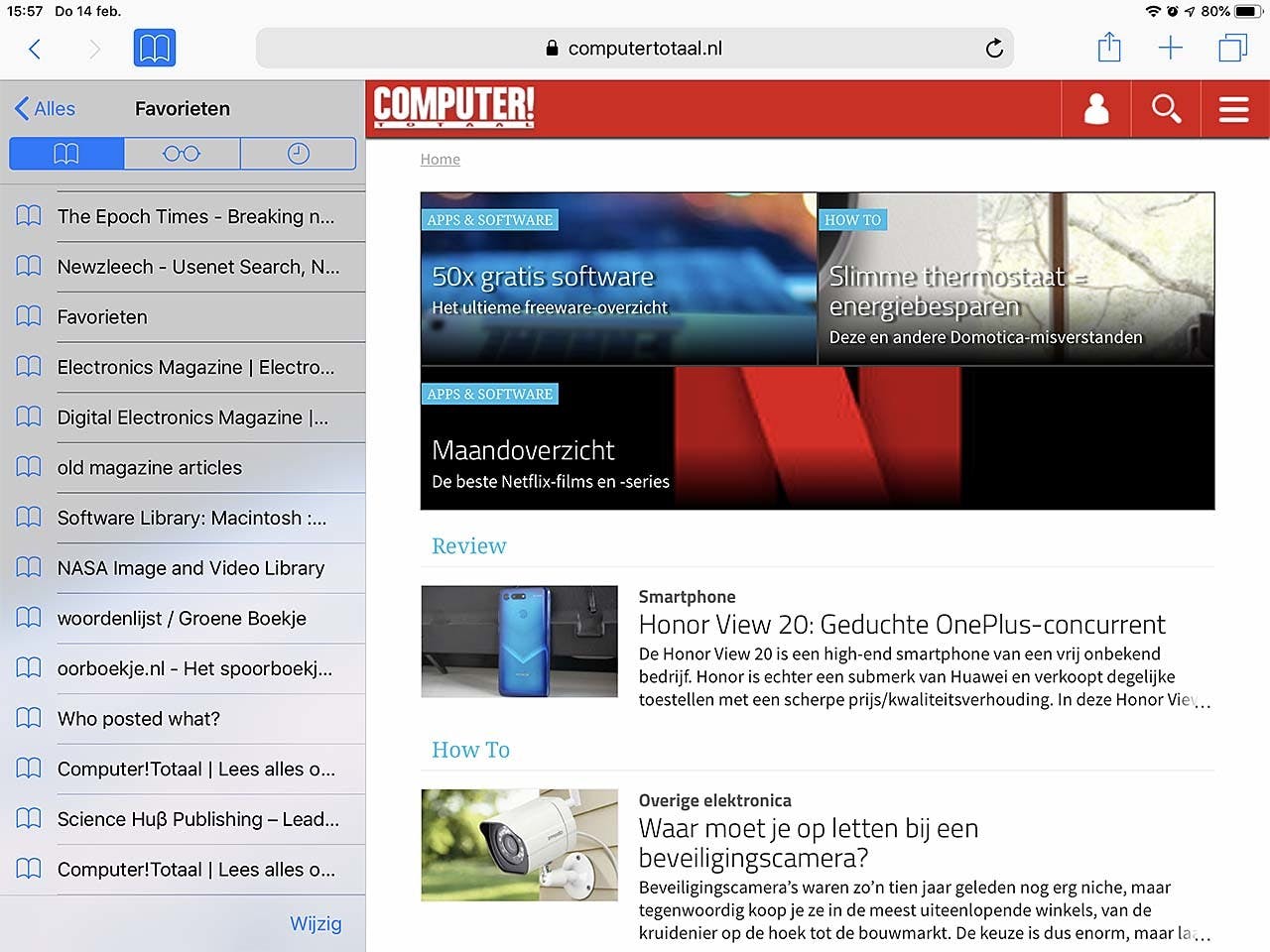Open the search on Computer!Totaal
Image resolution: width=1270 pixels, height=952 pixels.
(x=1166, y=109)
